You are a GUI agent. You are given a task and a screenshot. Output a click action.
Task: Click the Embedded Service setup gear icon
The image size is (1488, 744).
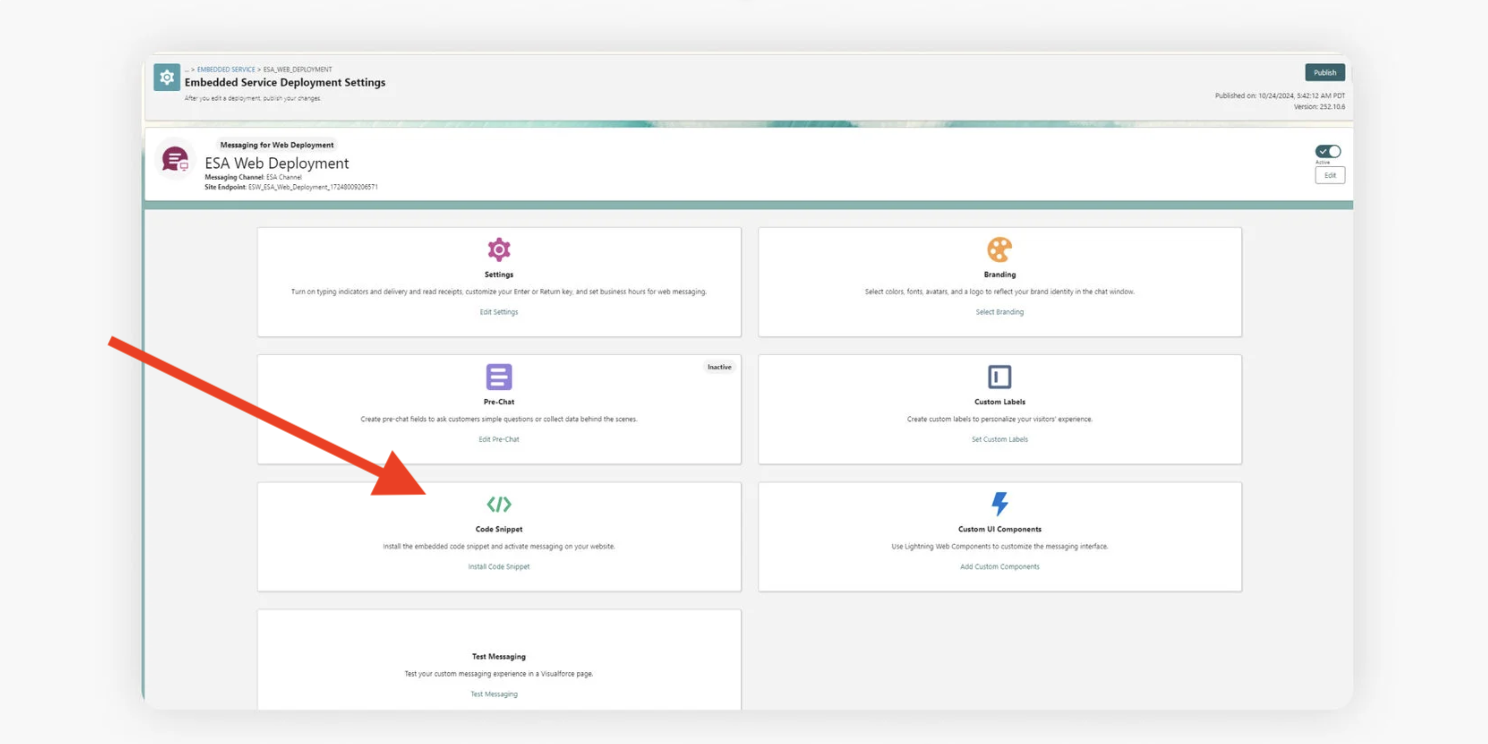click(x=167, y=77)
